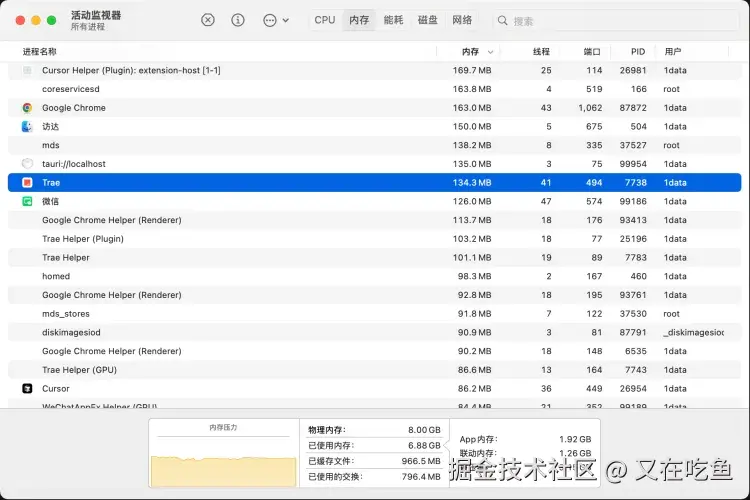Screen dimensions: 750x500
Task: Select the homed process
Action: point(375,276)
